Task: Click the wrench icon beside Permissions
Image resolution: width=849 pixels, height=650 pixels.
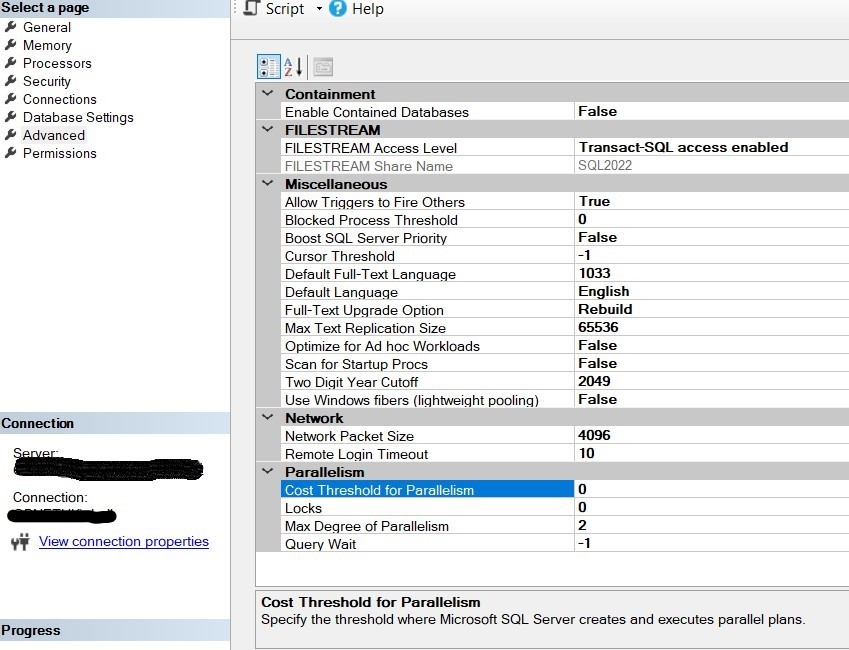Action: pos(11,153)
